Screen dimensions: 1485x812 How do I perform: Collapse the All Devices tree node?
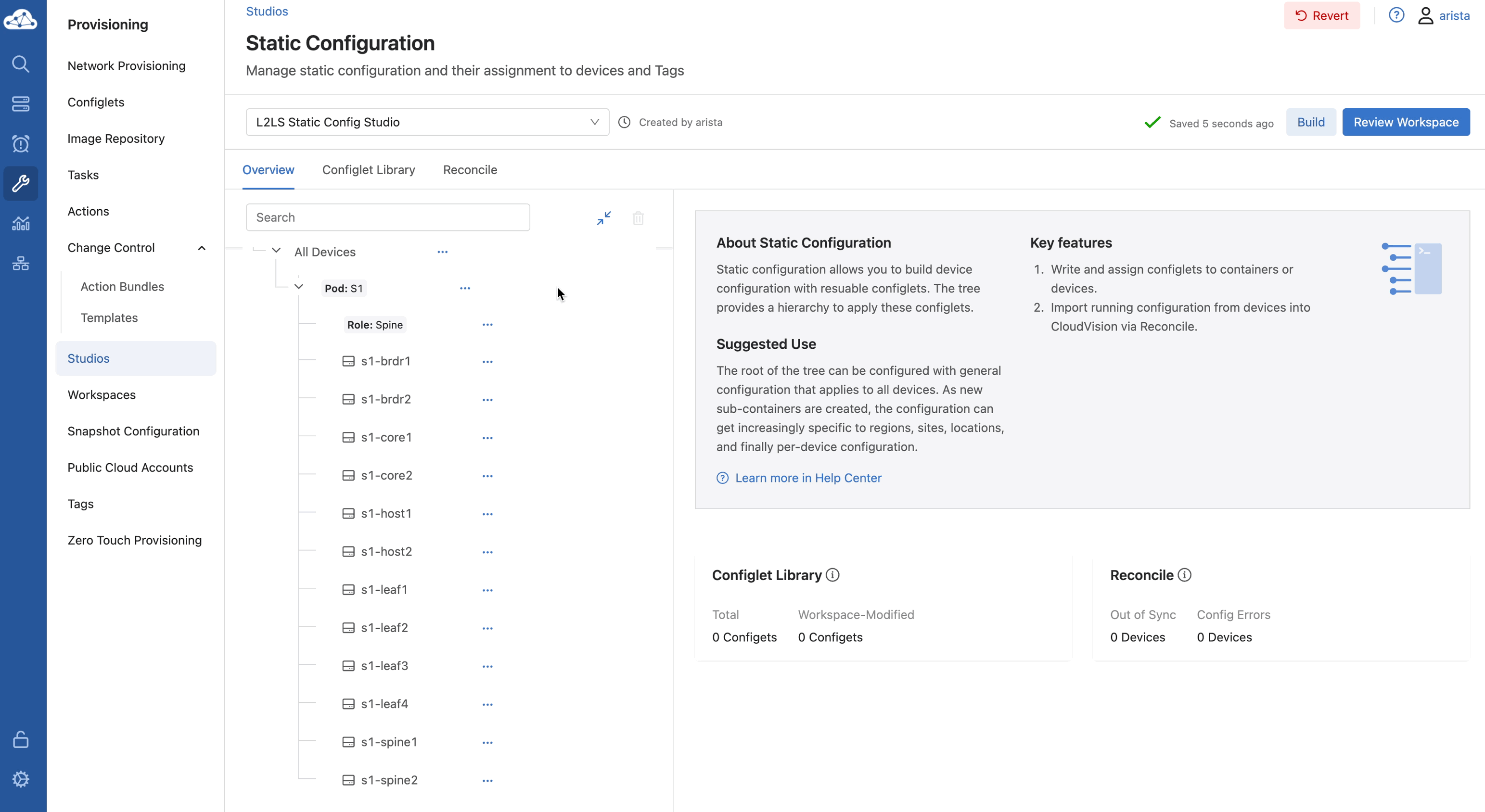(276, 251)
